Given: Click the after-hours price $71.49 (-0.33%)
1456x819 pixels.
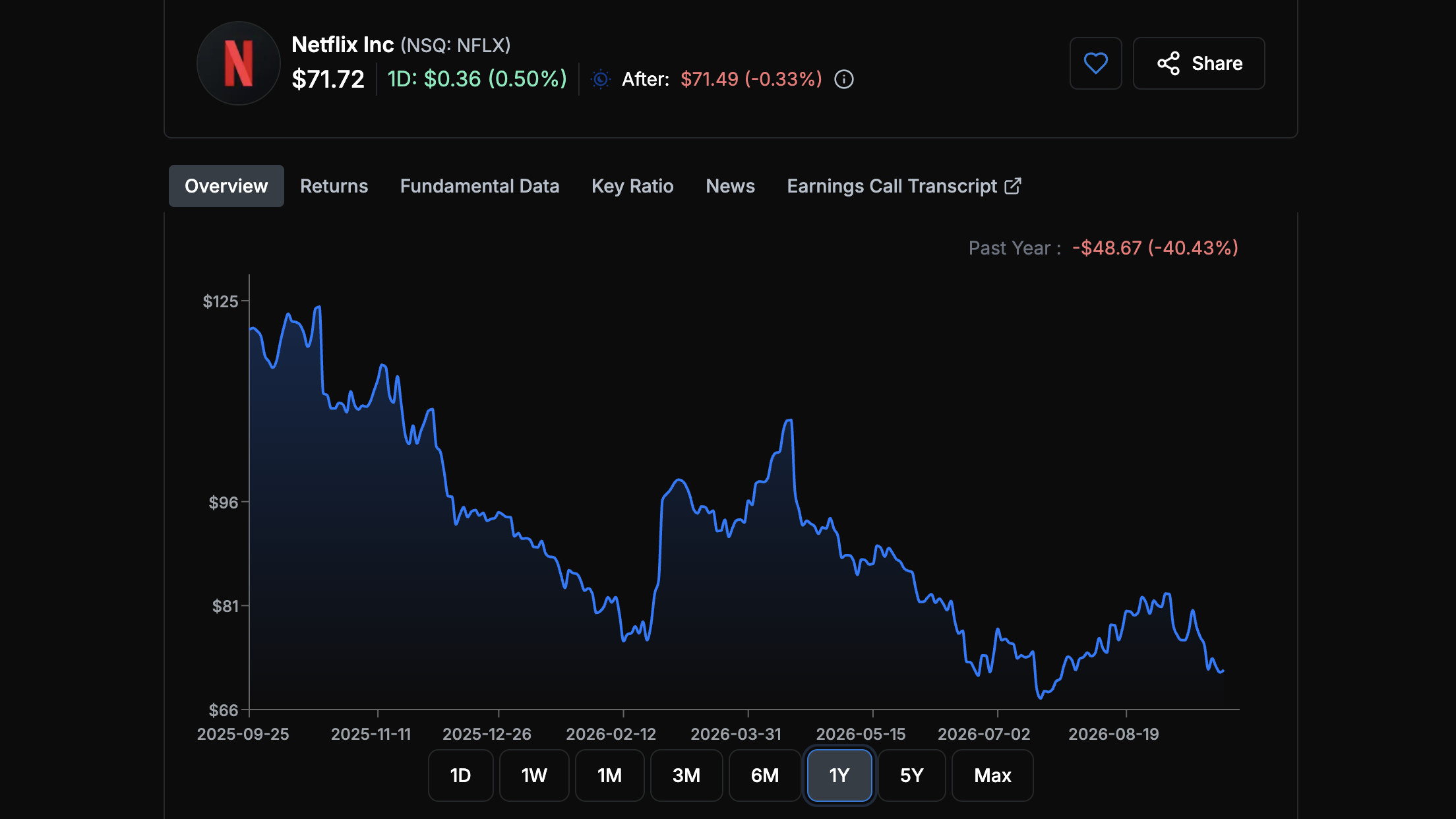Looking at the screenshot, I should (752, 79).
